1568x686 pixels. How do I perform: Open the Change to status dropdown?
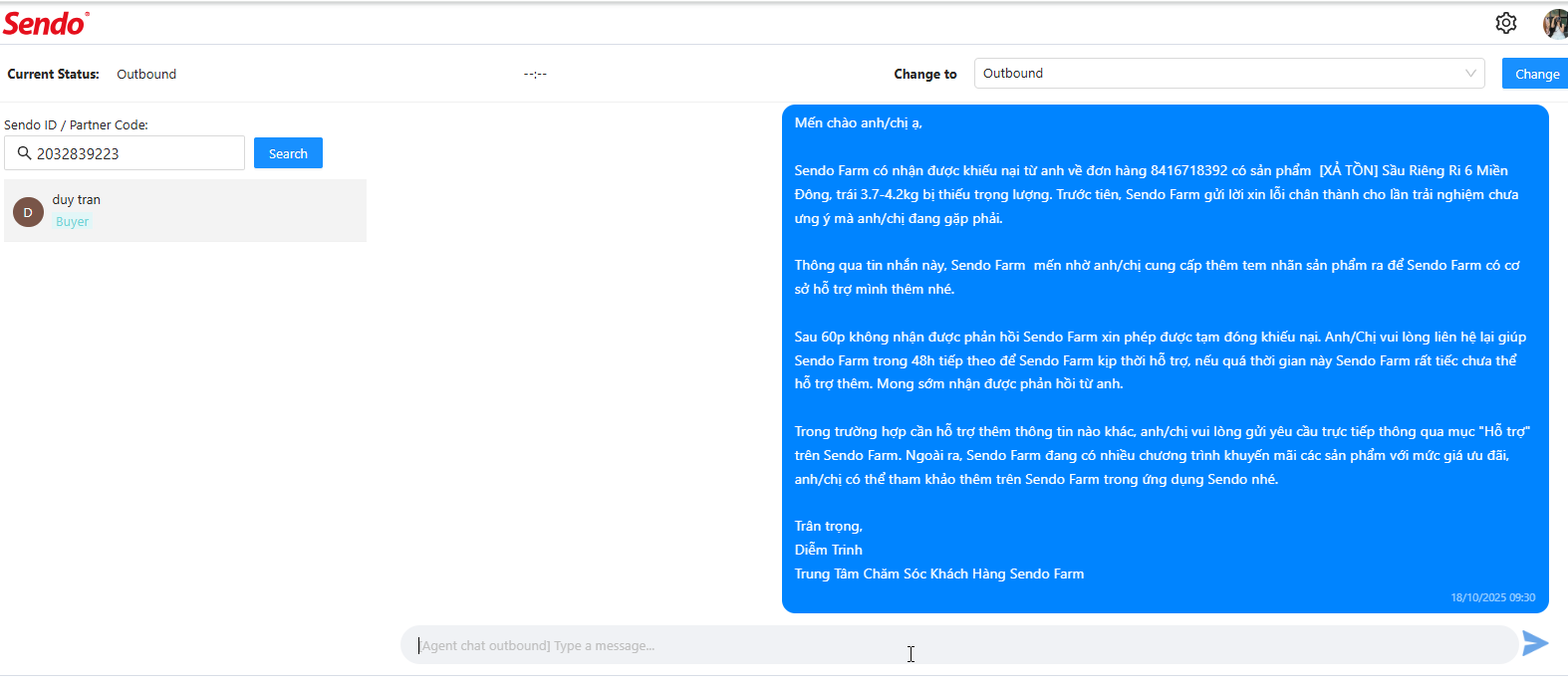tap(1229, 74)
